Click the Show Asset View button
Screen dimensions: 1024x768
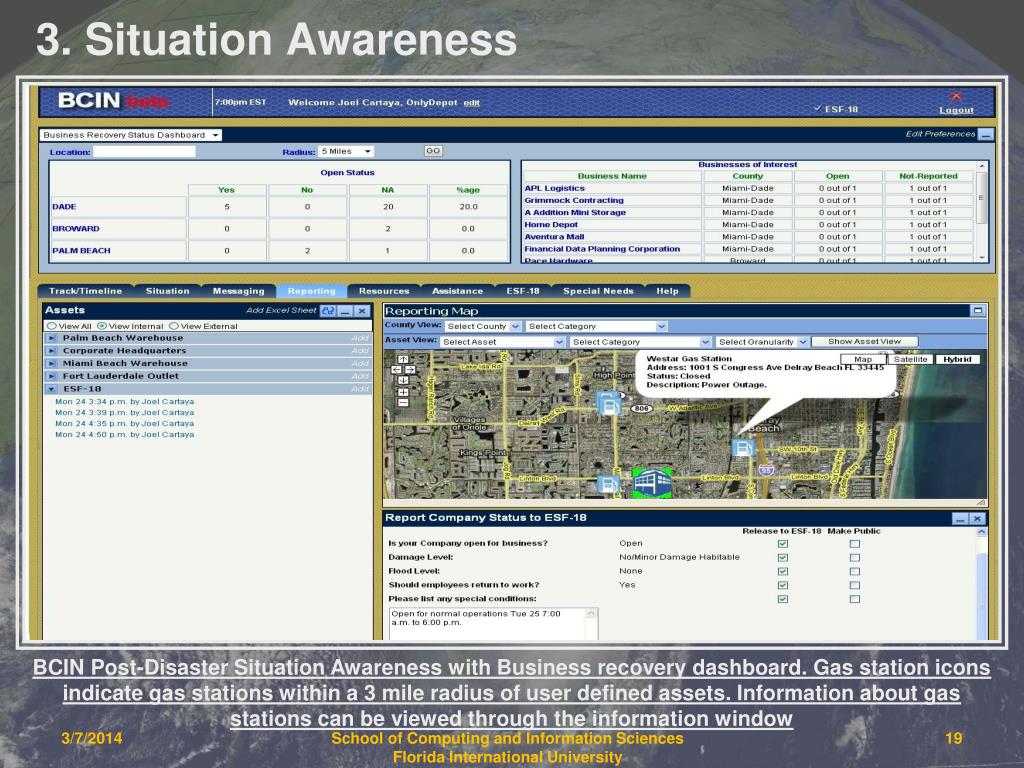coord(864,342)
